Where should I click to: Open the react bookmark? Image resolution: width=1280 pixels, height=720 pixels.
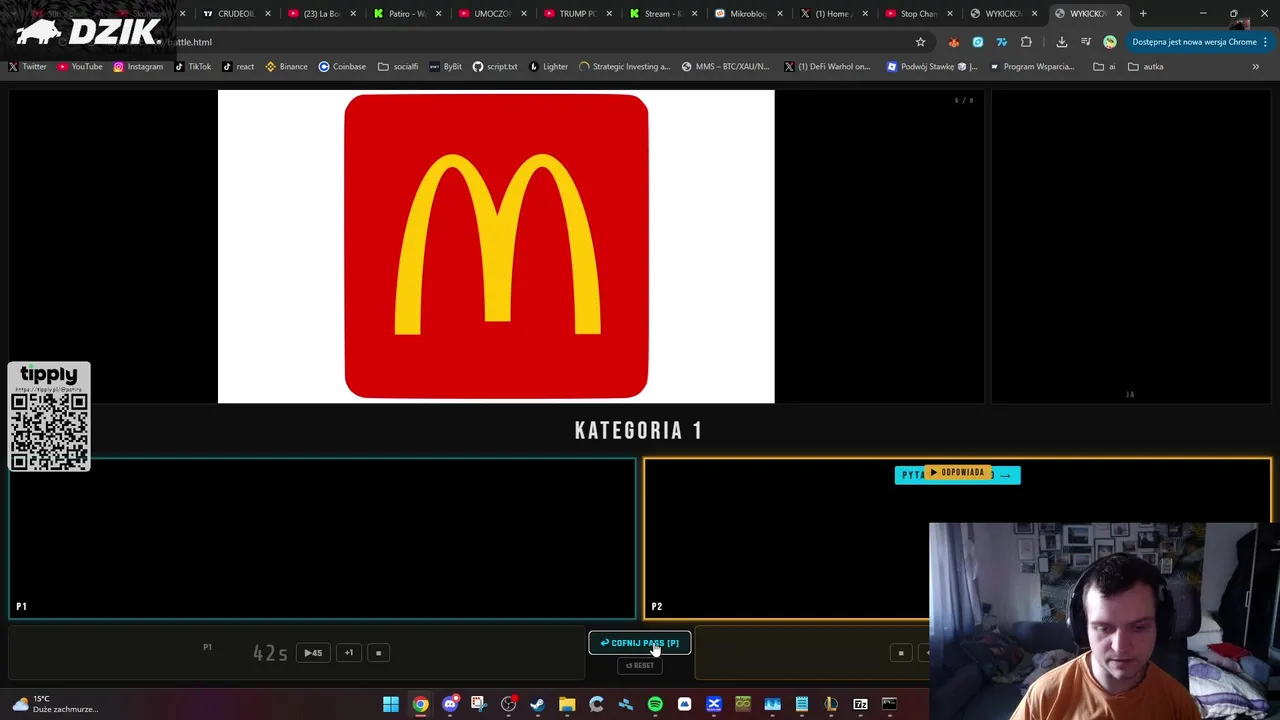[238, 67]
